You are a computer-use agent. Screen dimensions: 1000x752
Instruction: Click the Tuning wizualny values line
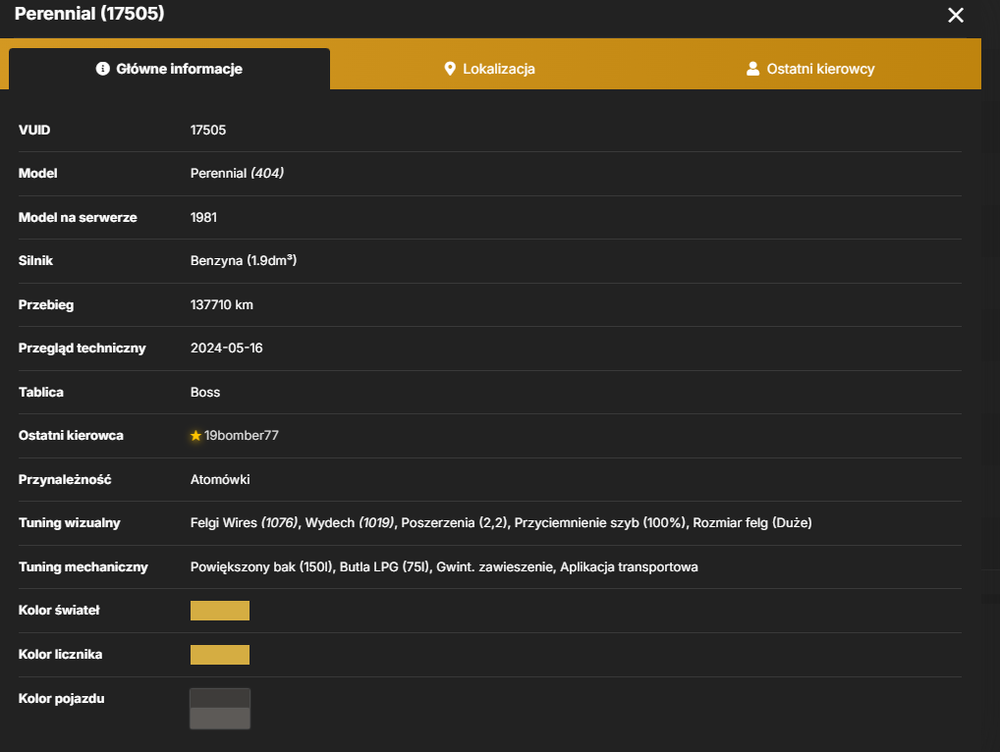pos(501,523)
